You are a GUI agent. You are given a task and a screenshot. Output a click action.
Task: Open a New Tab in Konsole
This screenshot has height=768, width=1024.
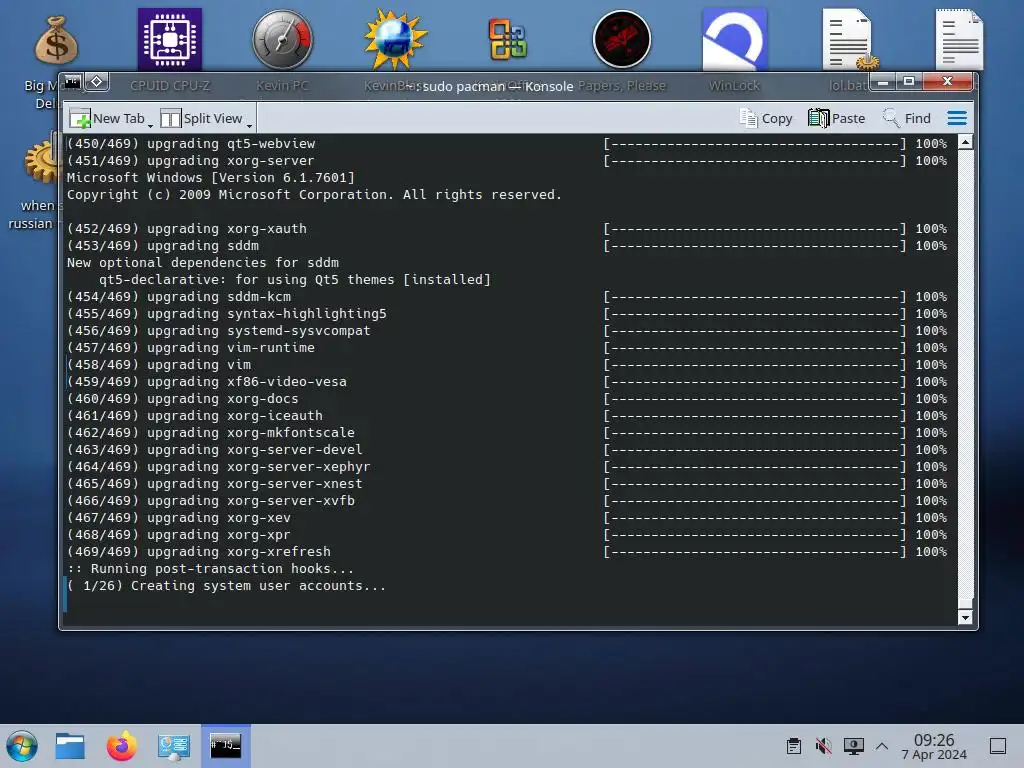[x=107, y=118]
